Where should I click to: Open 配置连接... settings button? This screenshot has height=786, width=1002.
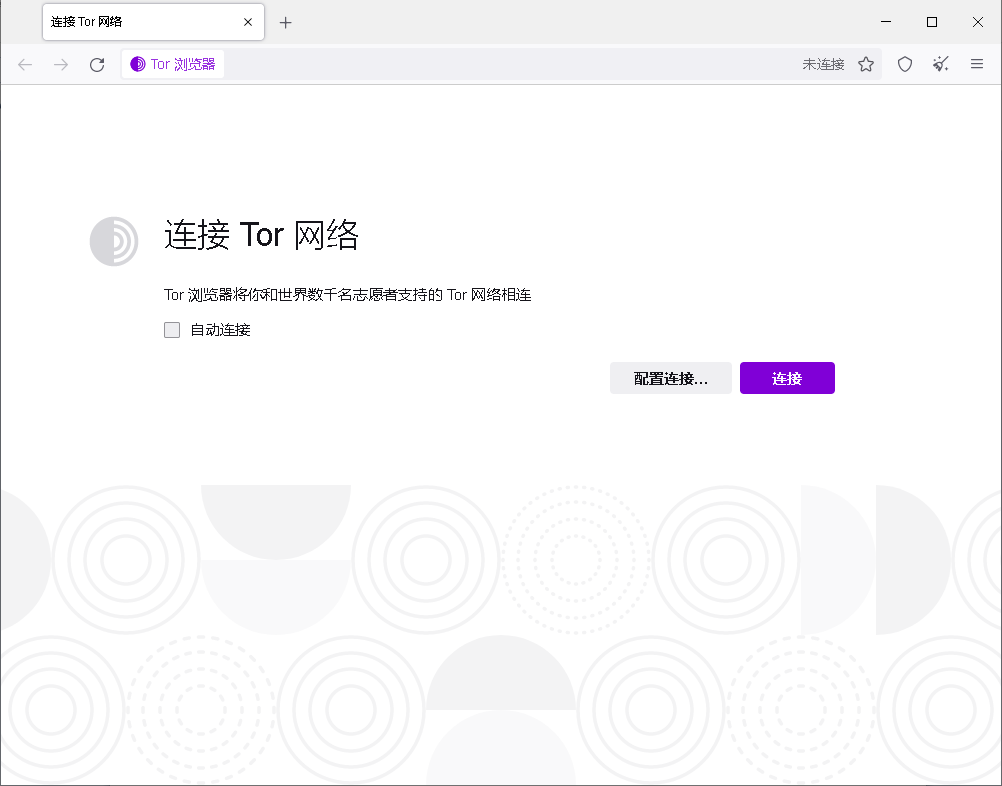tap(671, 378)
